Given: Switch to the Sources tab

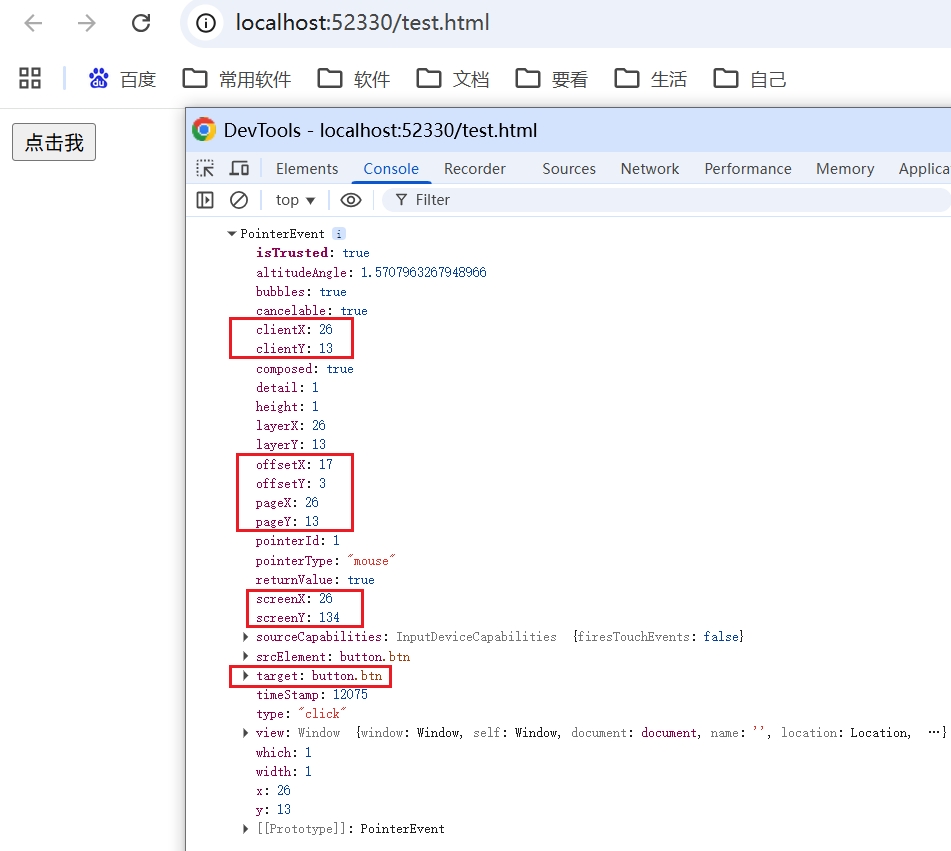Looking at the screenshot, I should pos(569,169).
